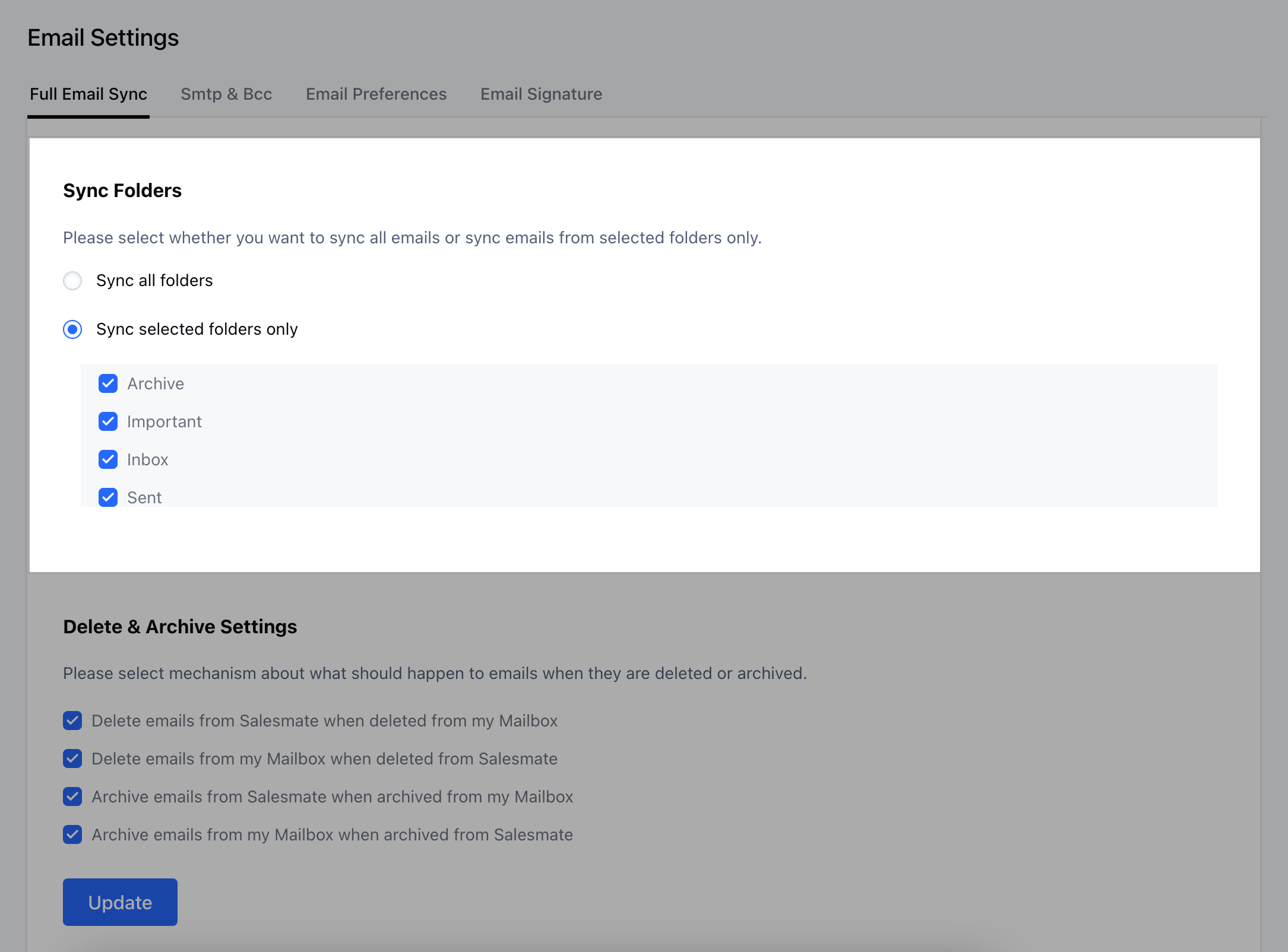Toggle the Inbox folder checkbox
Viewport: 1288px width, 952px height.
(108, 460)
